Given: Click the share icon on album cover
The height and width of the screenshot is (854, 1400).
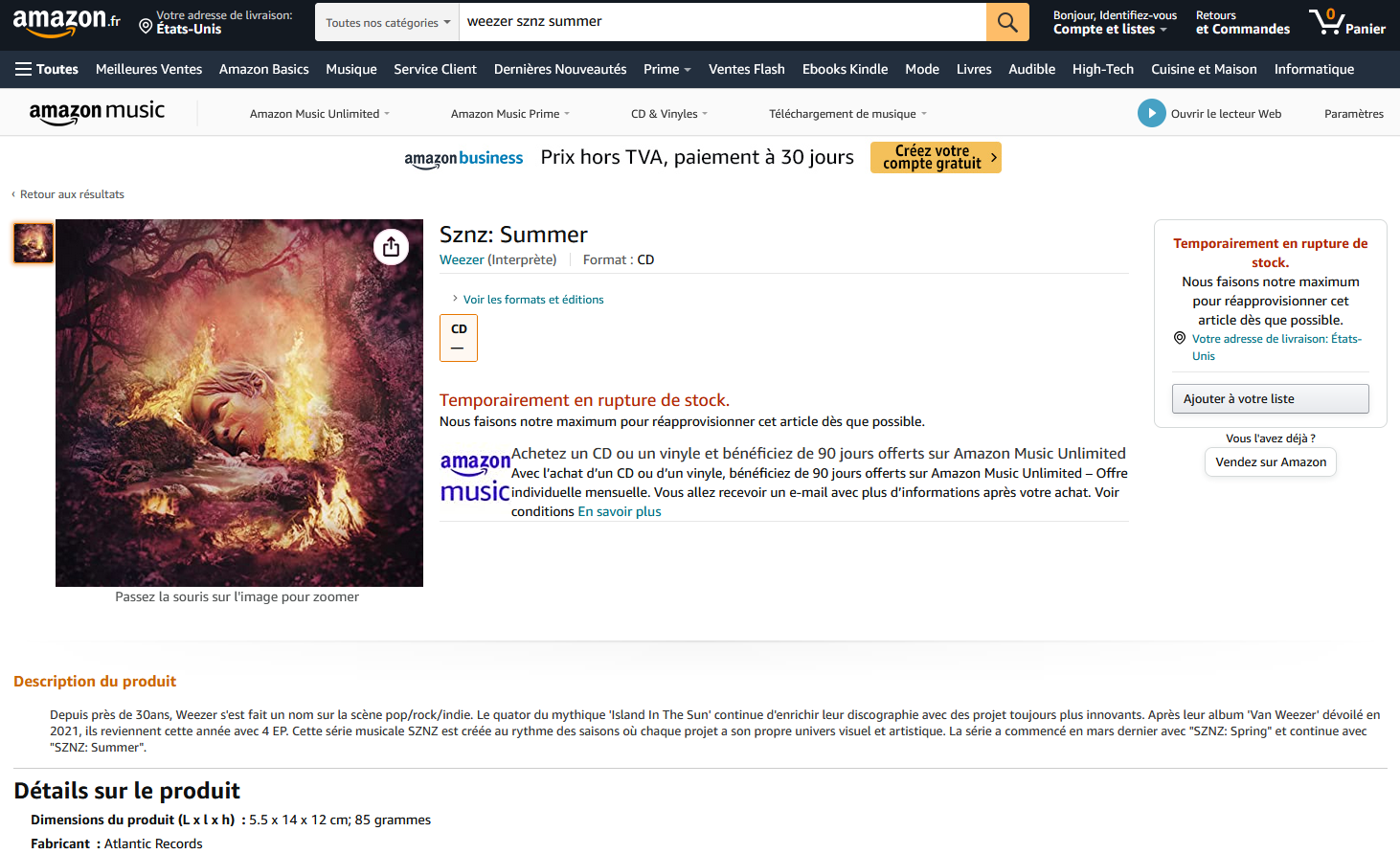Looking at the screenshot, I should (391, 247).
